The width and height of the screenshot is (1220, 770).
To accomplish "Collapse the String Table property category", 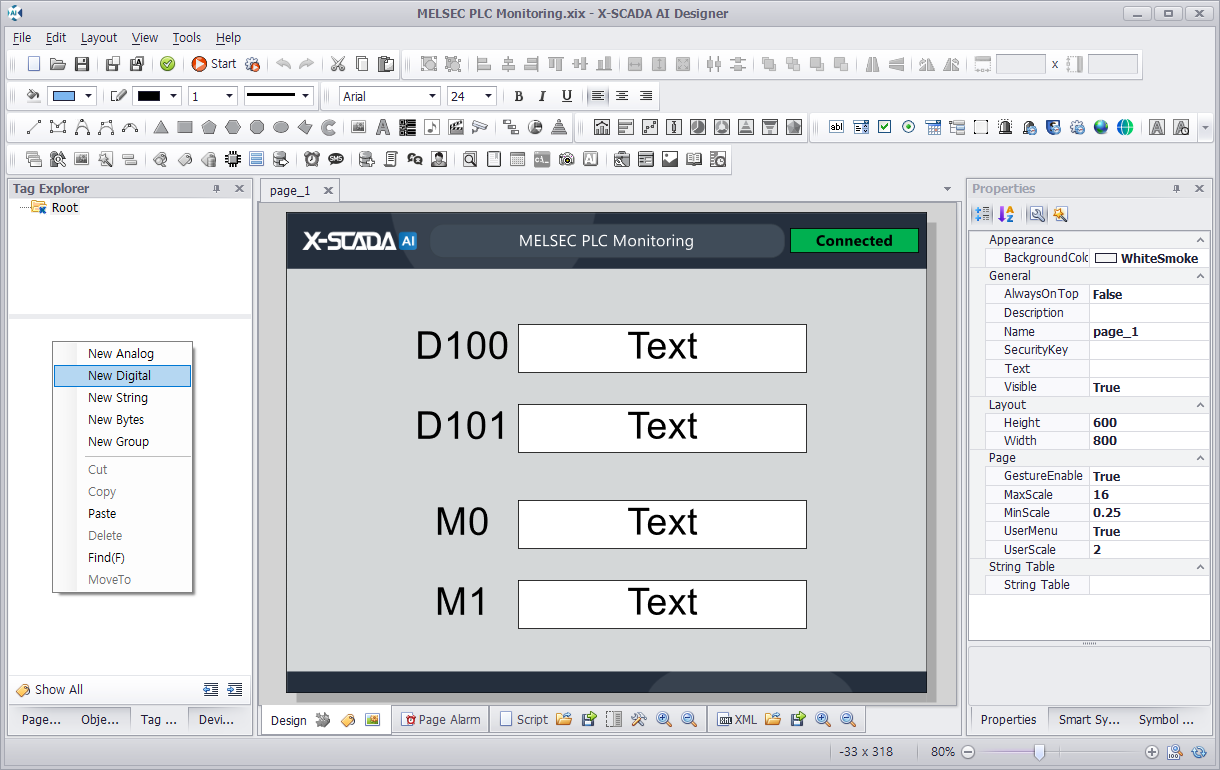I will (1200, 567).
